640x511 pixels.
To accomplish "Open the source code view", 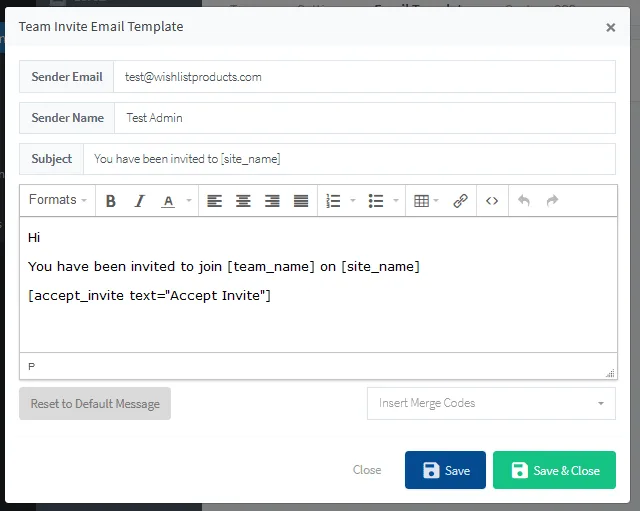I will point(492,201).
